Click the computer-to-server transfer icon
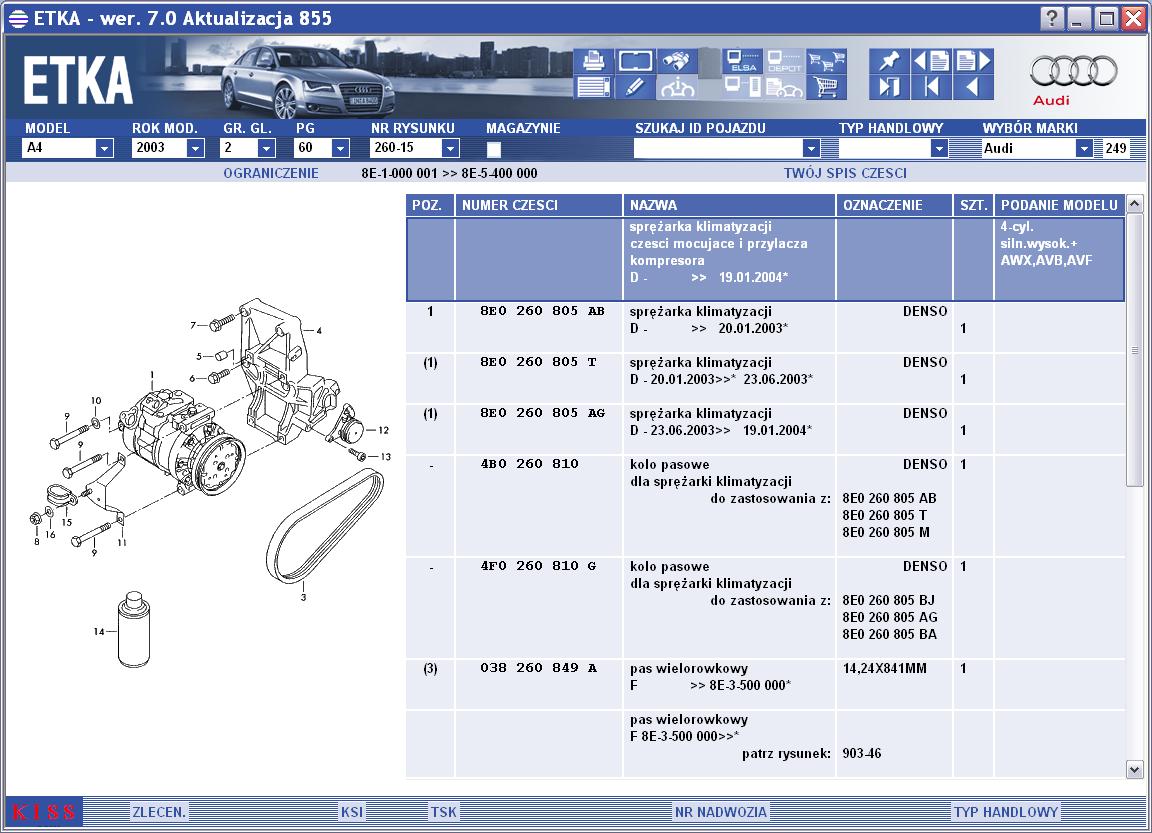This screenshot has width=1152, height=833. (742, 87)
